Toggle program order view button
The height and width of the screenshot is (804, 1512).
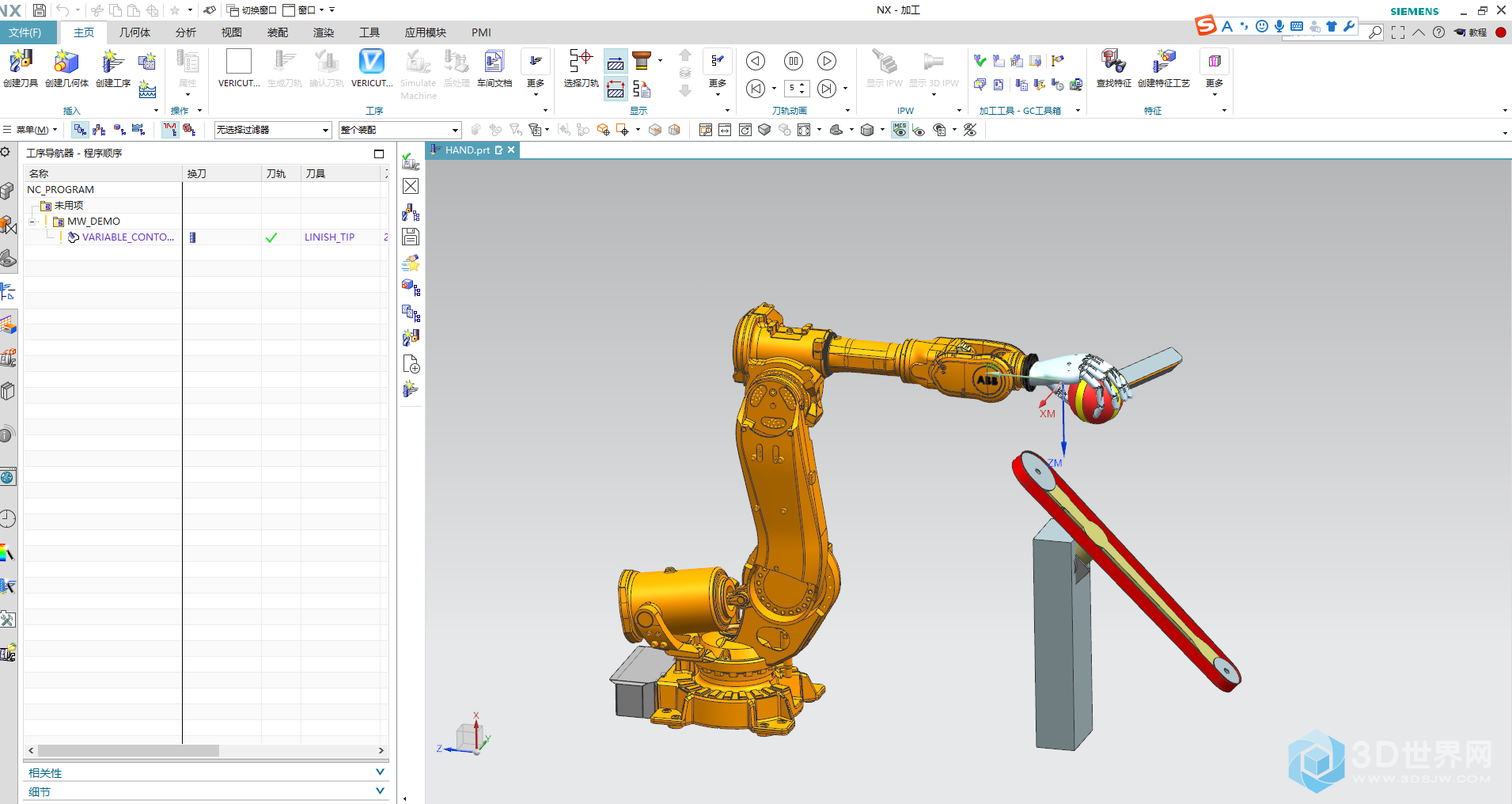click(80, 130)
